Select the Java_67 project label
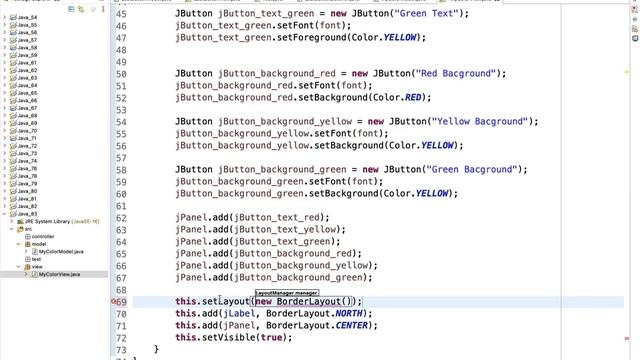This screenshot has width=640, height=360. [x=27, y=108]
